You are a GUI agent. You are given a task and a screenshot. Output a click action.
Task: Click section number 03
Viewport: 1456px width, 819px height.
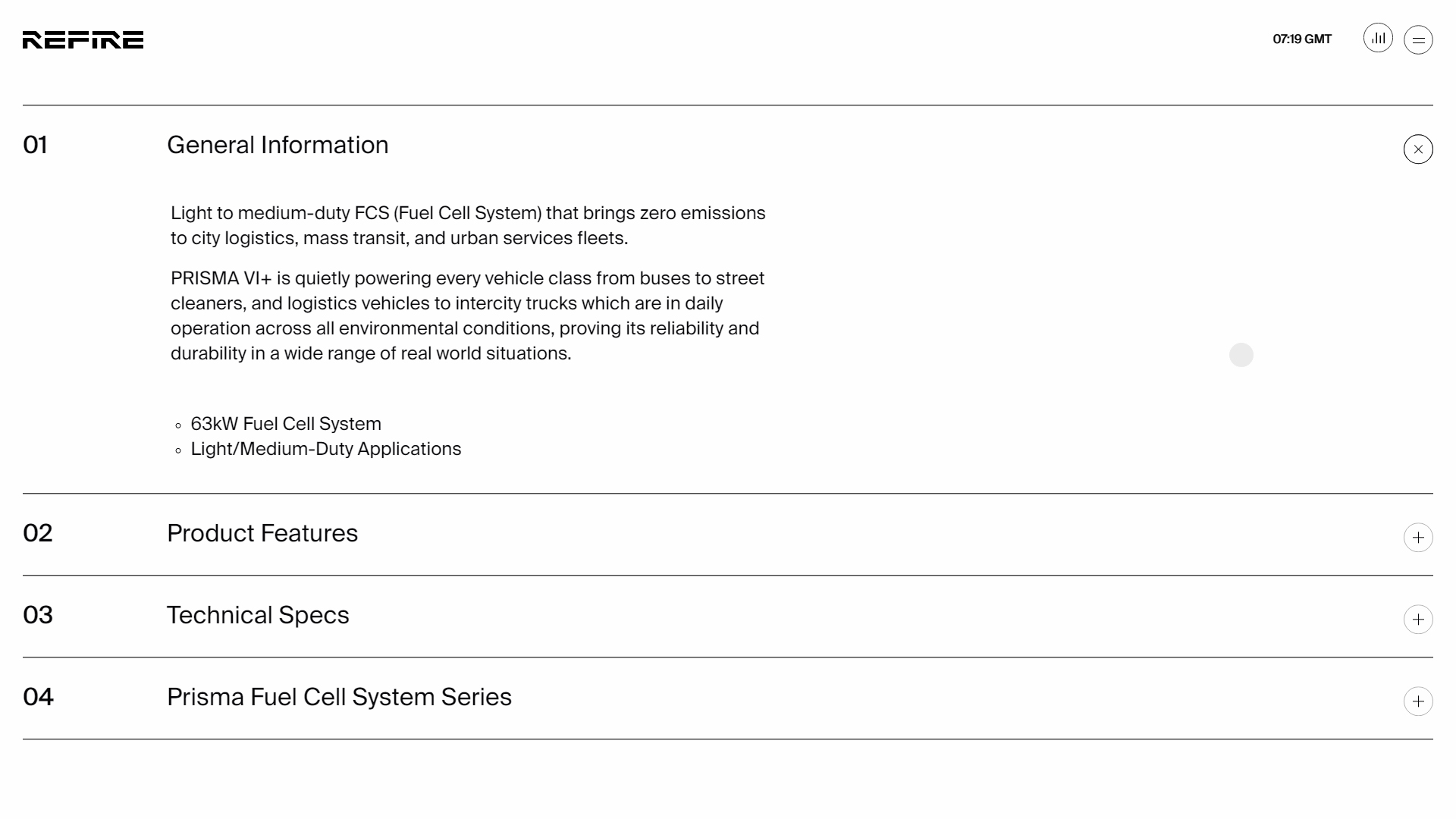tap(38, 615)
